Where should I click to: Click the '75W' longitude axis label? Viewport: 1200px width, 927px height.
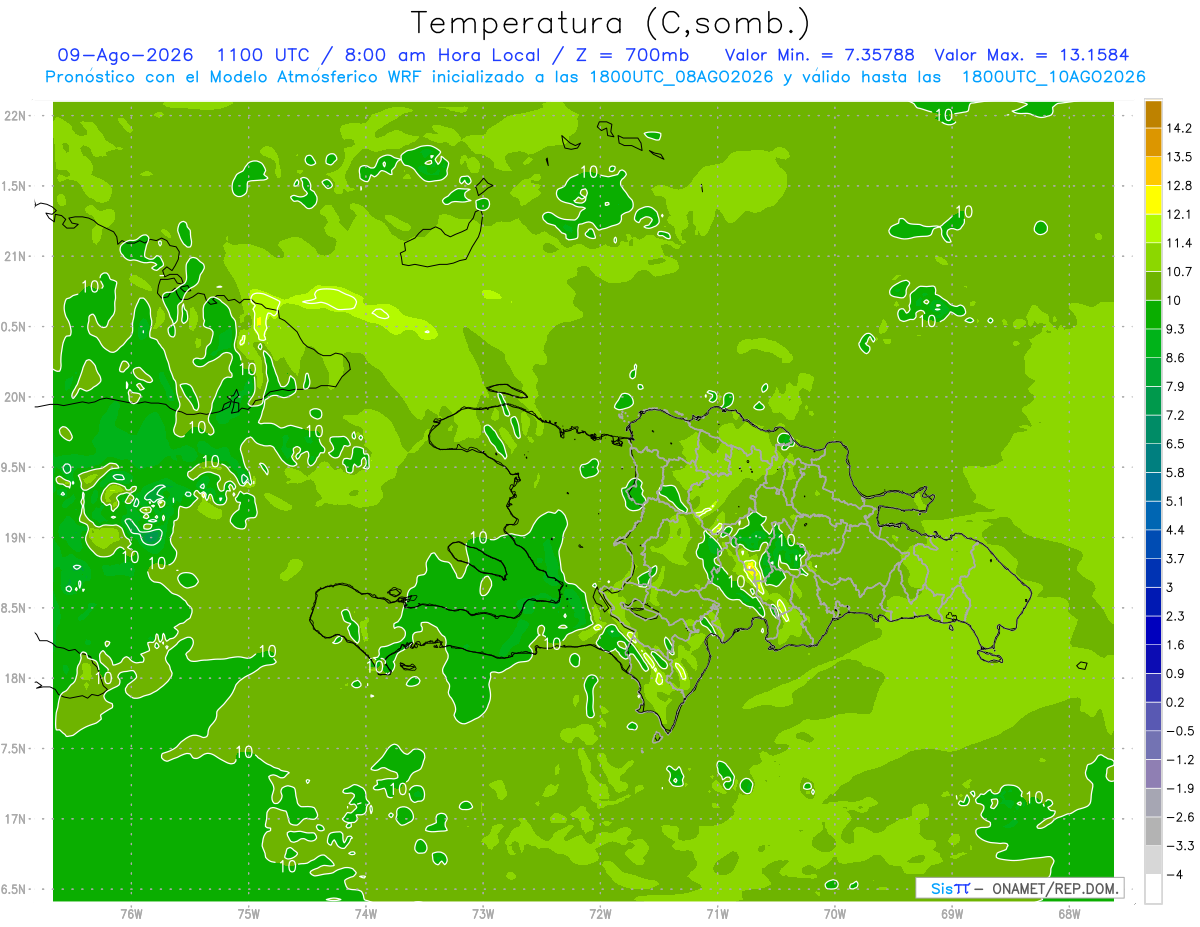point(249,914)
